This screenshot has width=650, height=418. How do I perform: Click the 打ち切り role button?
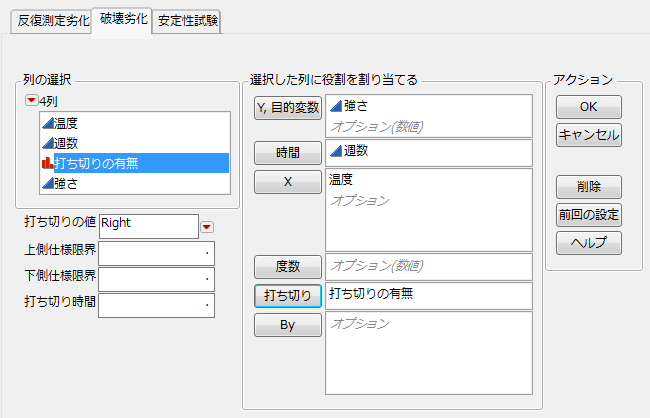pos(288,295)
